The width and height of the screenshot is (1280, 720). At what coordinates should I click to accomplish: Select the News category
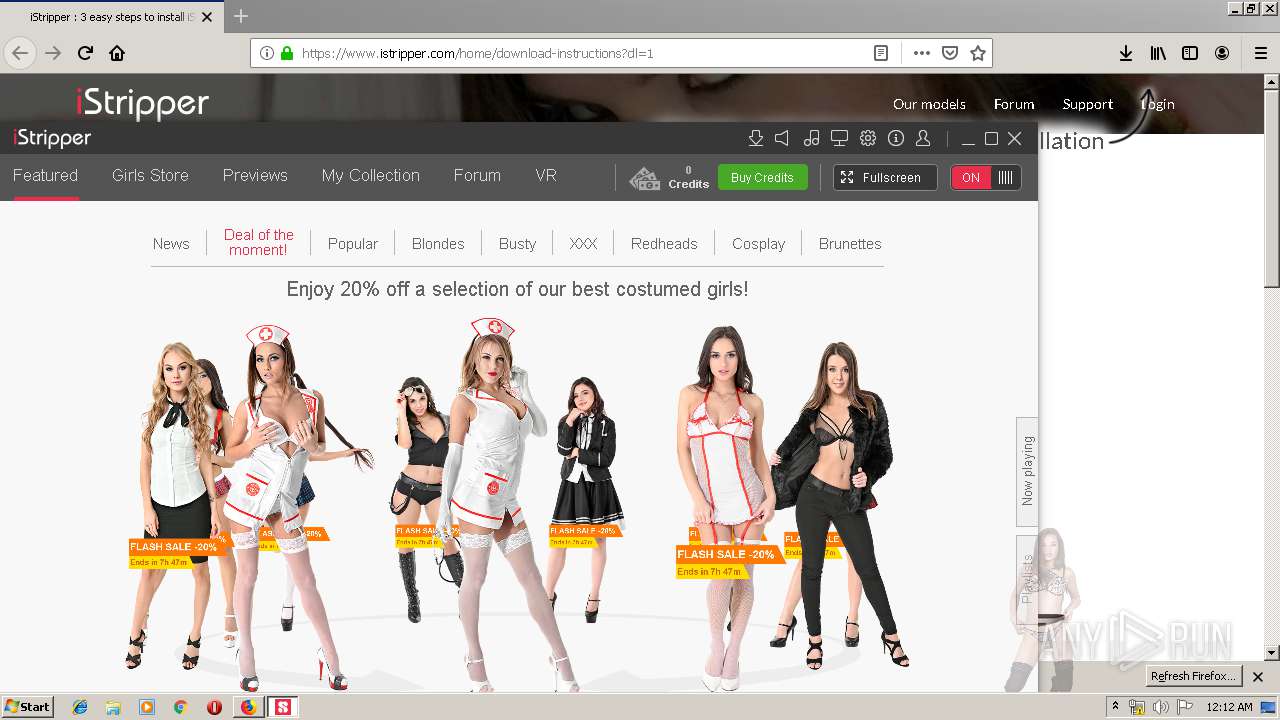171,243
